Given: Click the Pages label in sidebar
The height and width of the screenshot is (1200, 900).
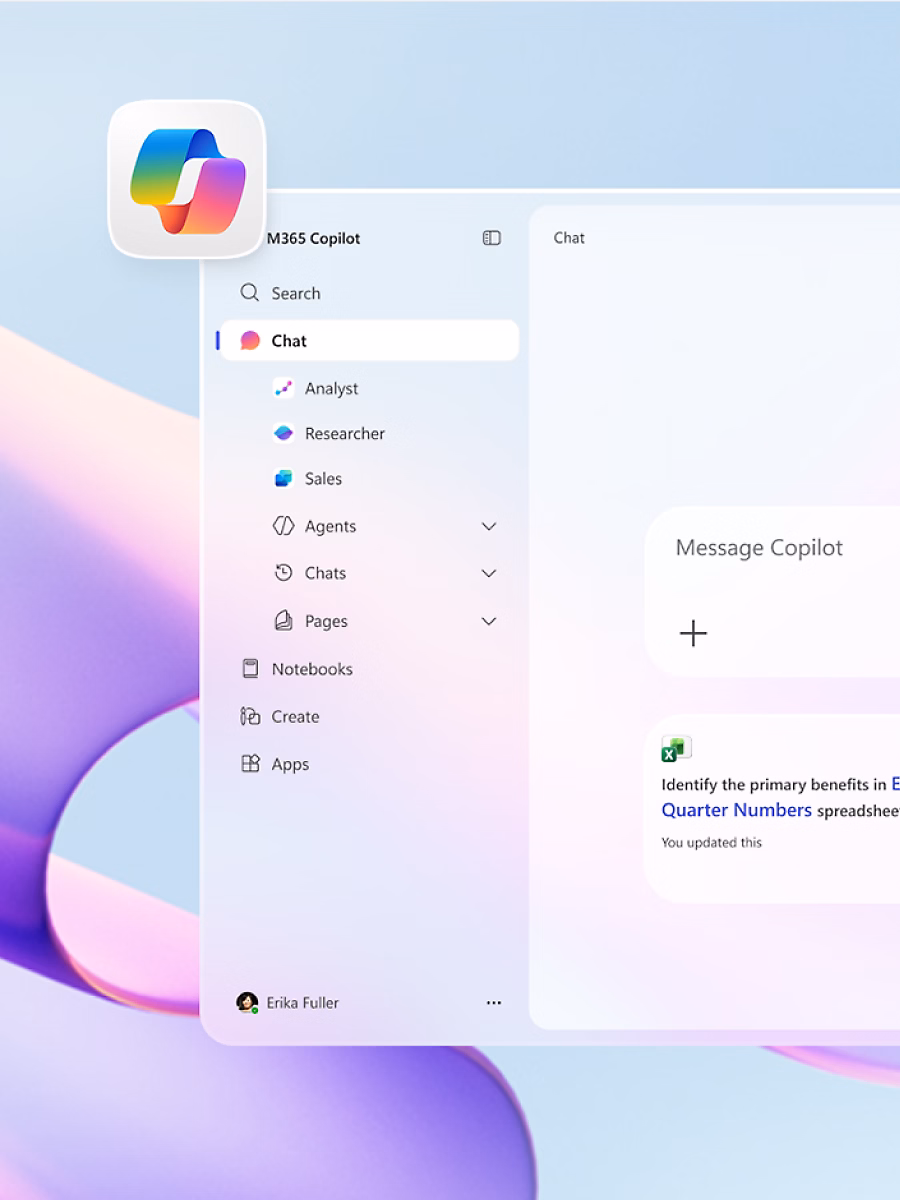Looking at the screenshot, I should (326, 621).
